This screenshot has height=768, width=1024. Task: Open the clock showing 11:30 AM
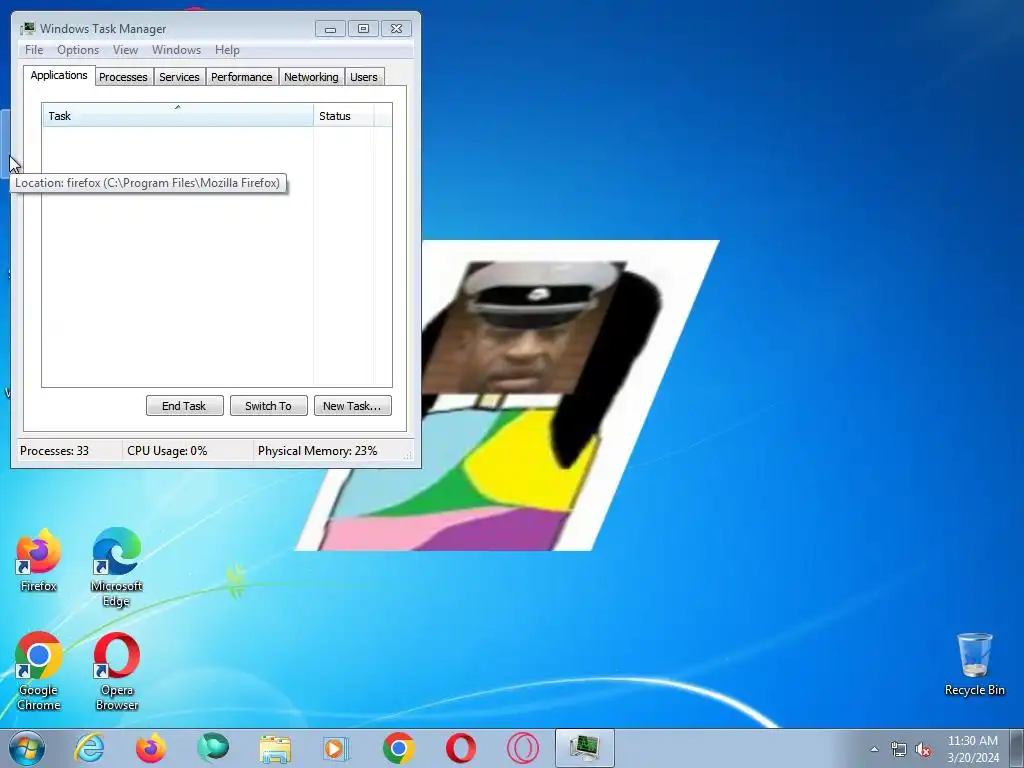coord(973,749)
